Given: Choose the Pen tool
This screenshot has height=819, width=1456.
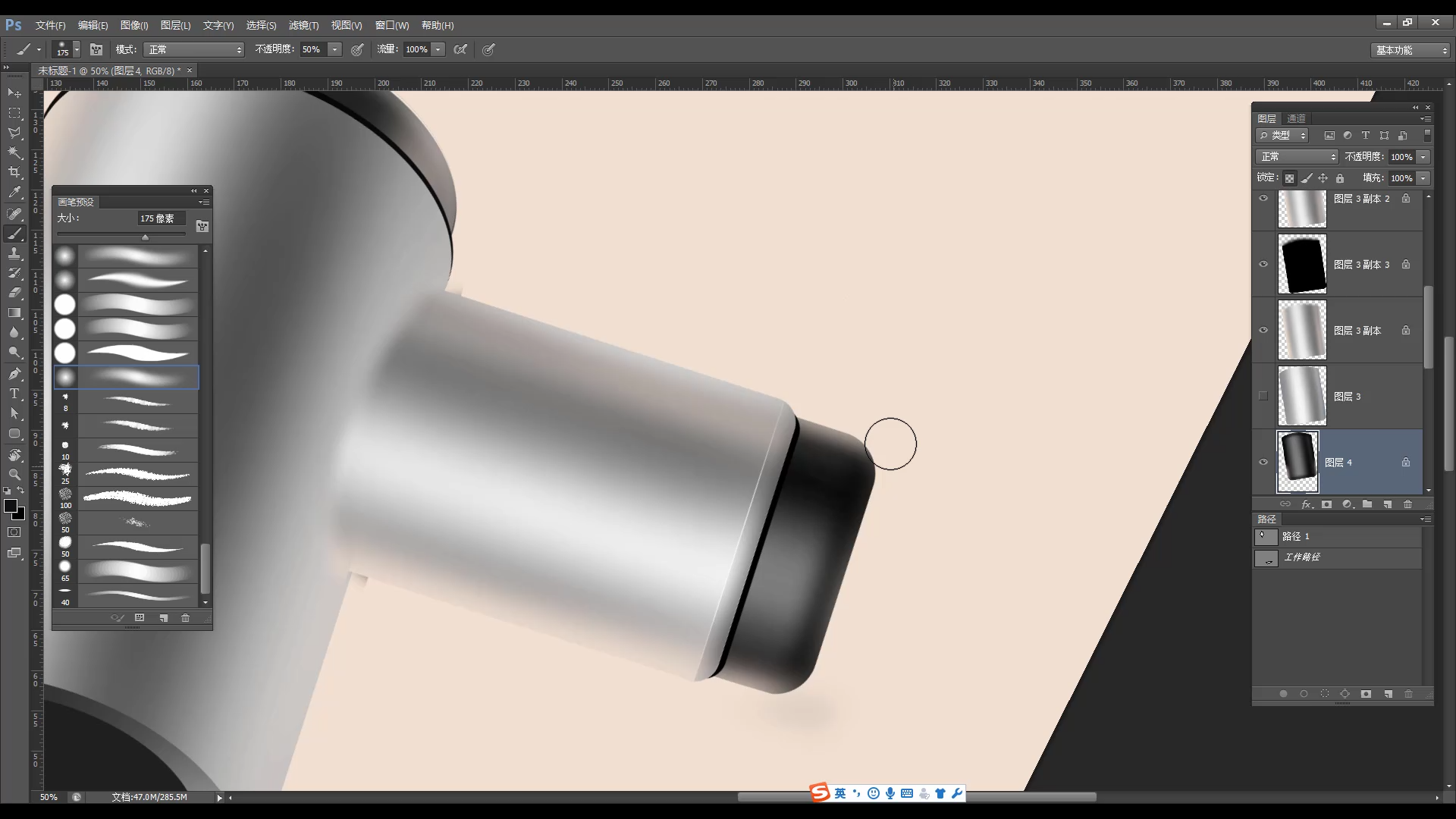Looking at the screenshot, I should [x=14, y=373].
